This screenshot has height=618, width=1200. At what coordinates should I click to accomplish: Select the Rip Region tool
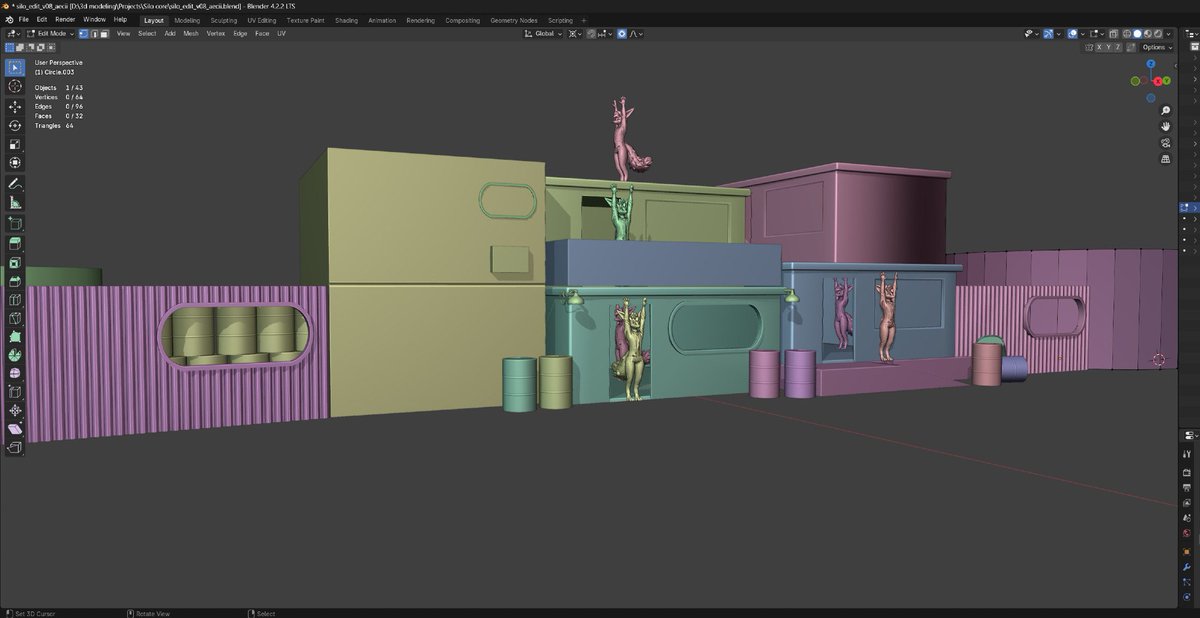coord(15,448)
